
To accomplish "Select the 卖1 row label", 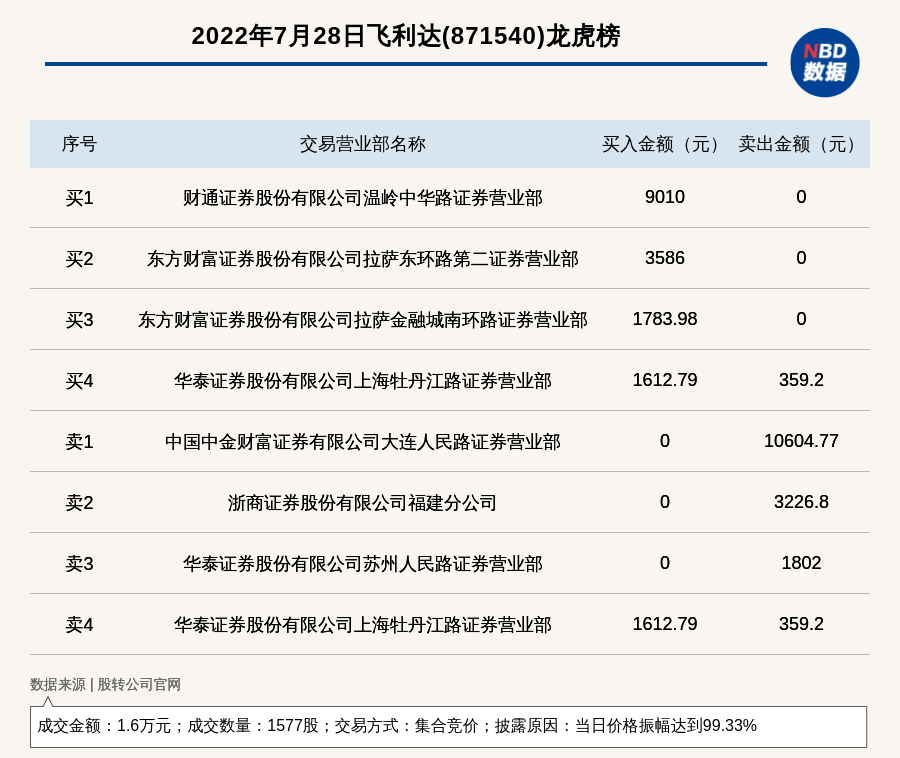I will tap(79, 442).
